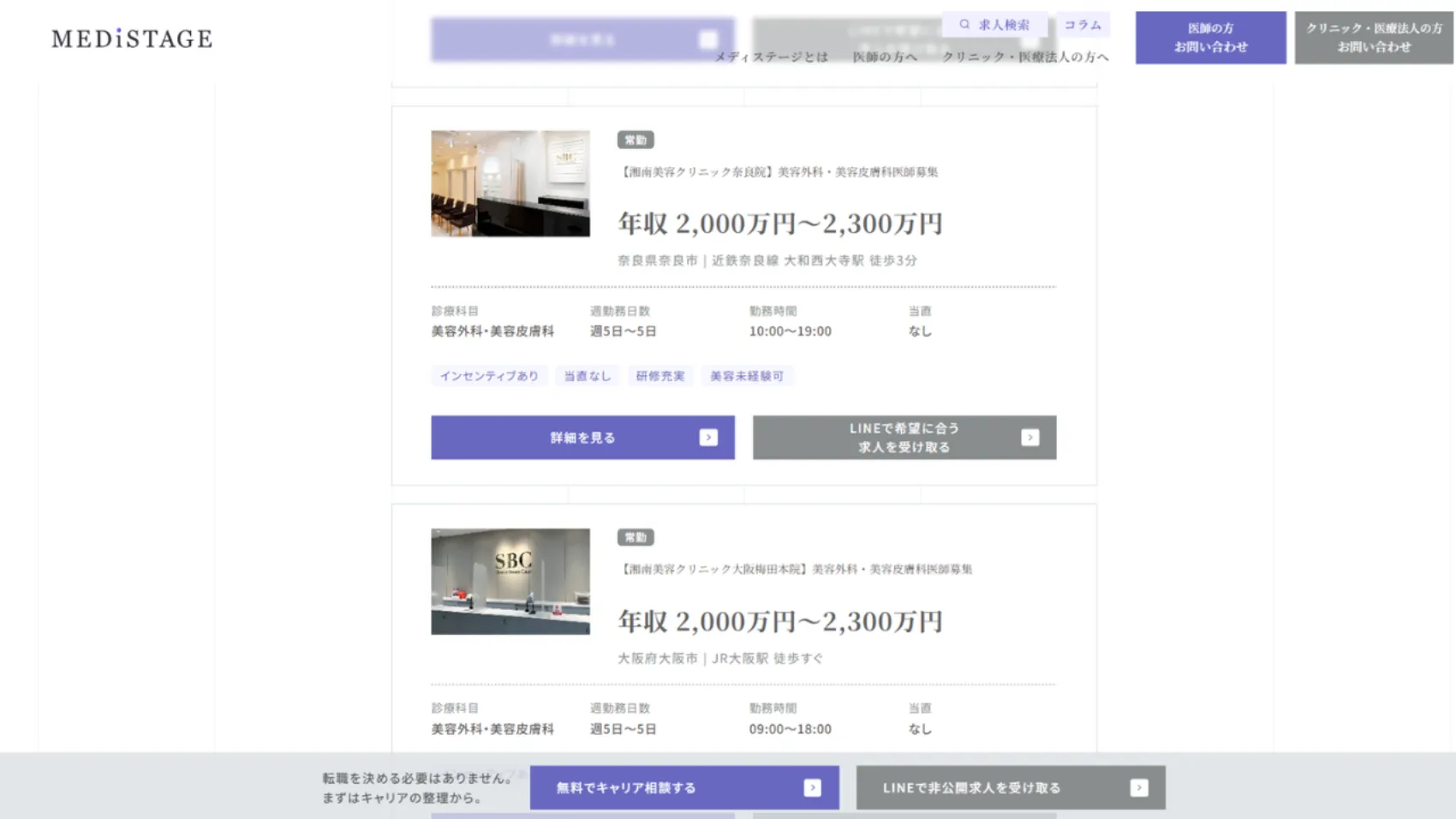Image resolution: width=1456 pixels, height=819 pixels.
Task: Click arrow icon on LINEで非公開求人を受け取る button
Action: point(1139,787)
